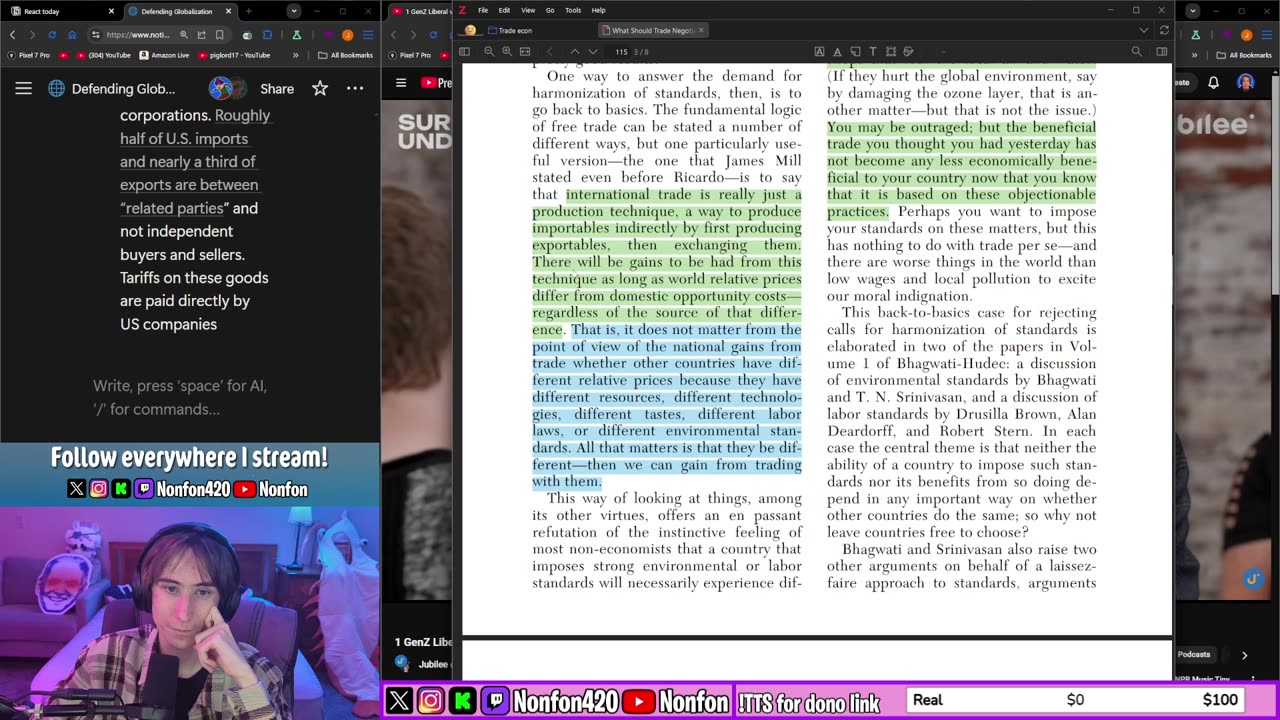Zoom in in the Zotero PDF reader
The height and width of the screenshot is (720, 1280).
click(x=506, y=51)
